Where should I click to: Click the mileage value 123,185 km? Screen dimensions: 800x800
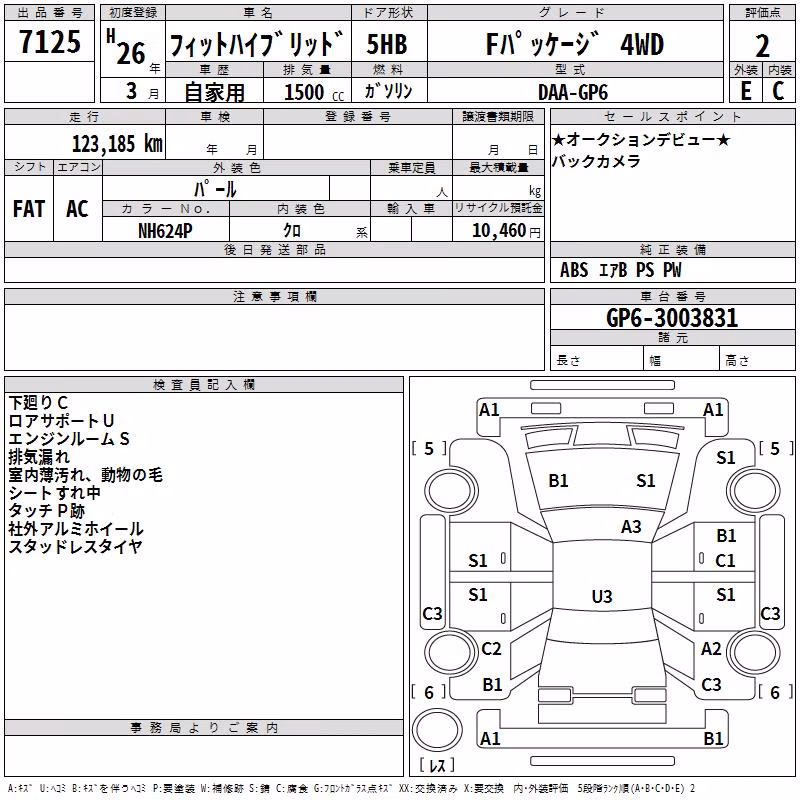point(117,144)
